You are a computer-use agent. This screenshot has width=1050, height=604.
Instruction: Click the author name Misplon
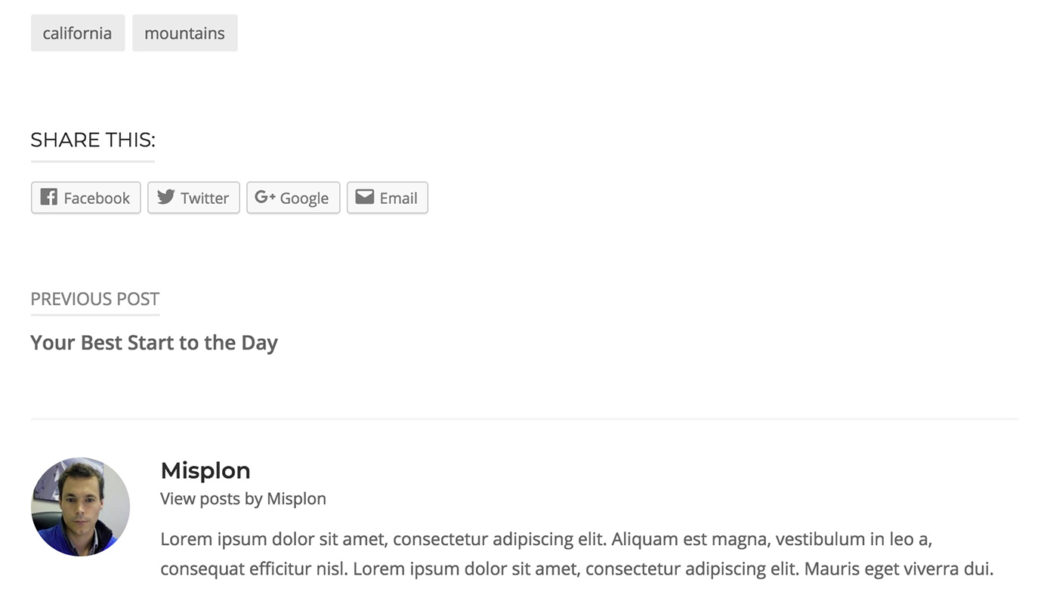pyautogui.click(x=205, y=470)
